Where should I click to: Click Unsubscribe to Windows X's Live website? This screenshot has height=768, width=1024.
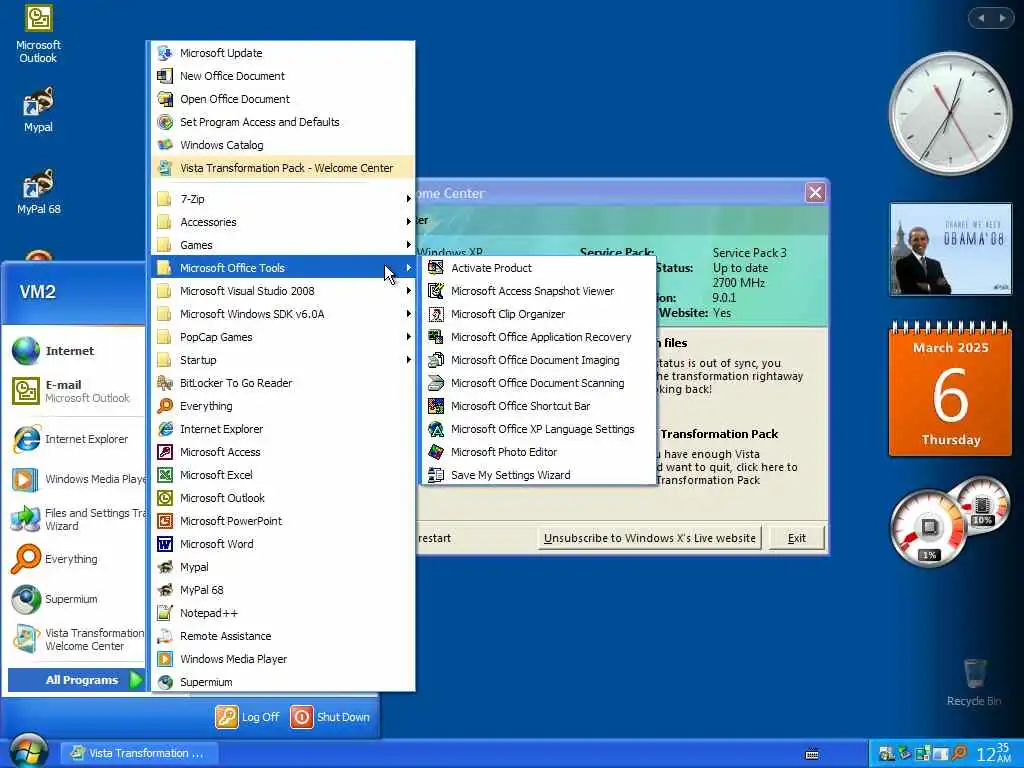pyautogui.click(x=649, y=538)
